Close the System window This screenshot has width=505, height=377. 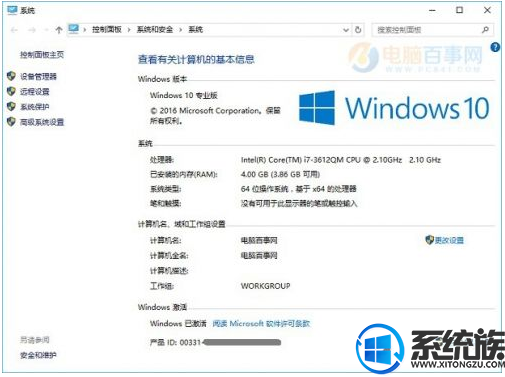click(x=487, y=10)
